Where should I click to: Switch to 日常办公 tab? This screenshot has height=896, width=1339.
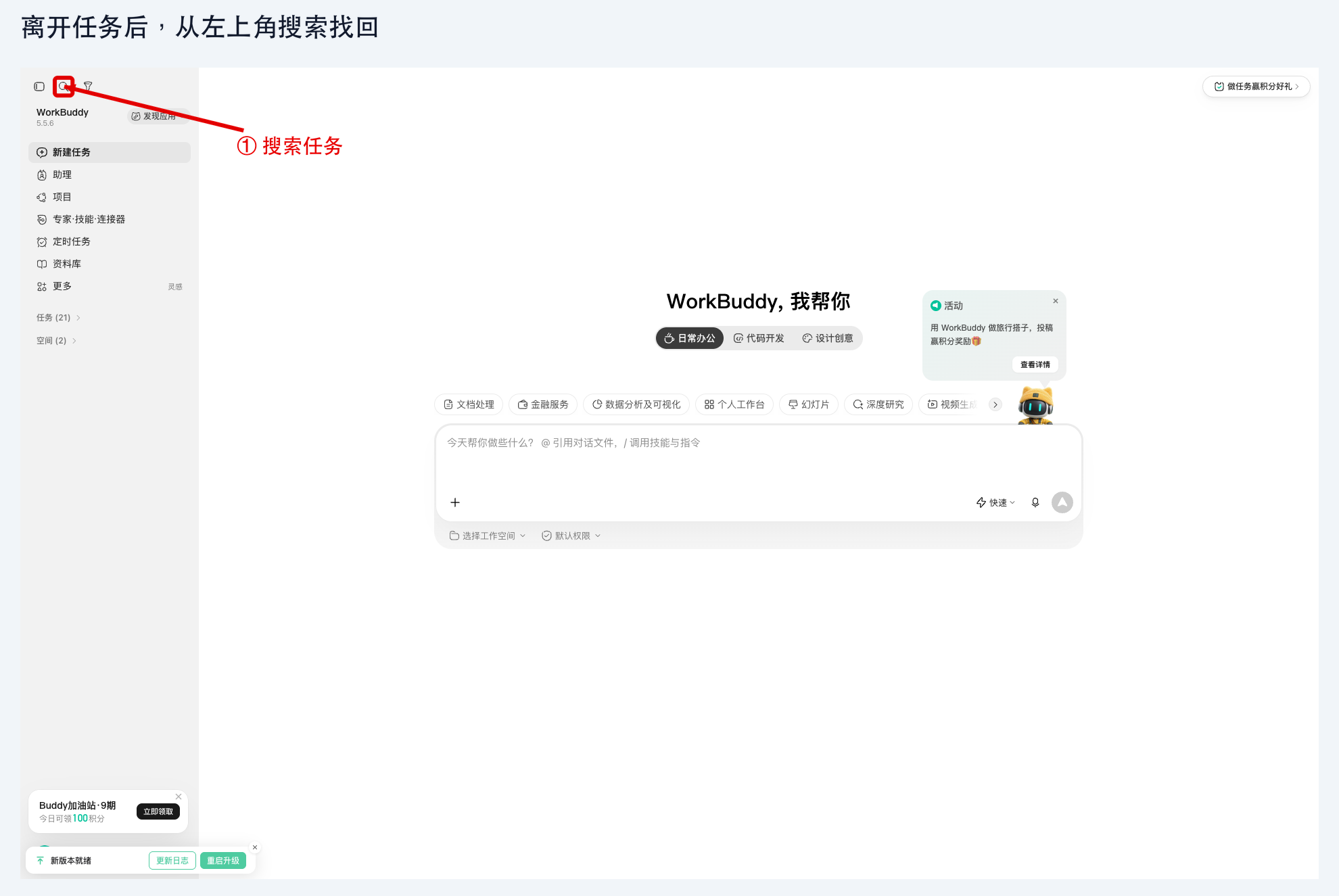[690, 338]
